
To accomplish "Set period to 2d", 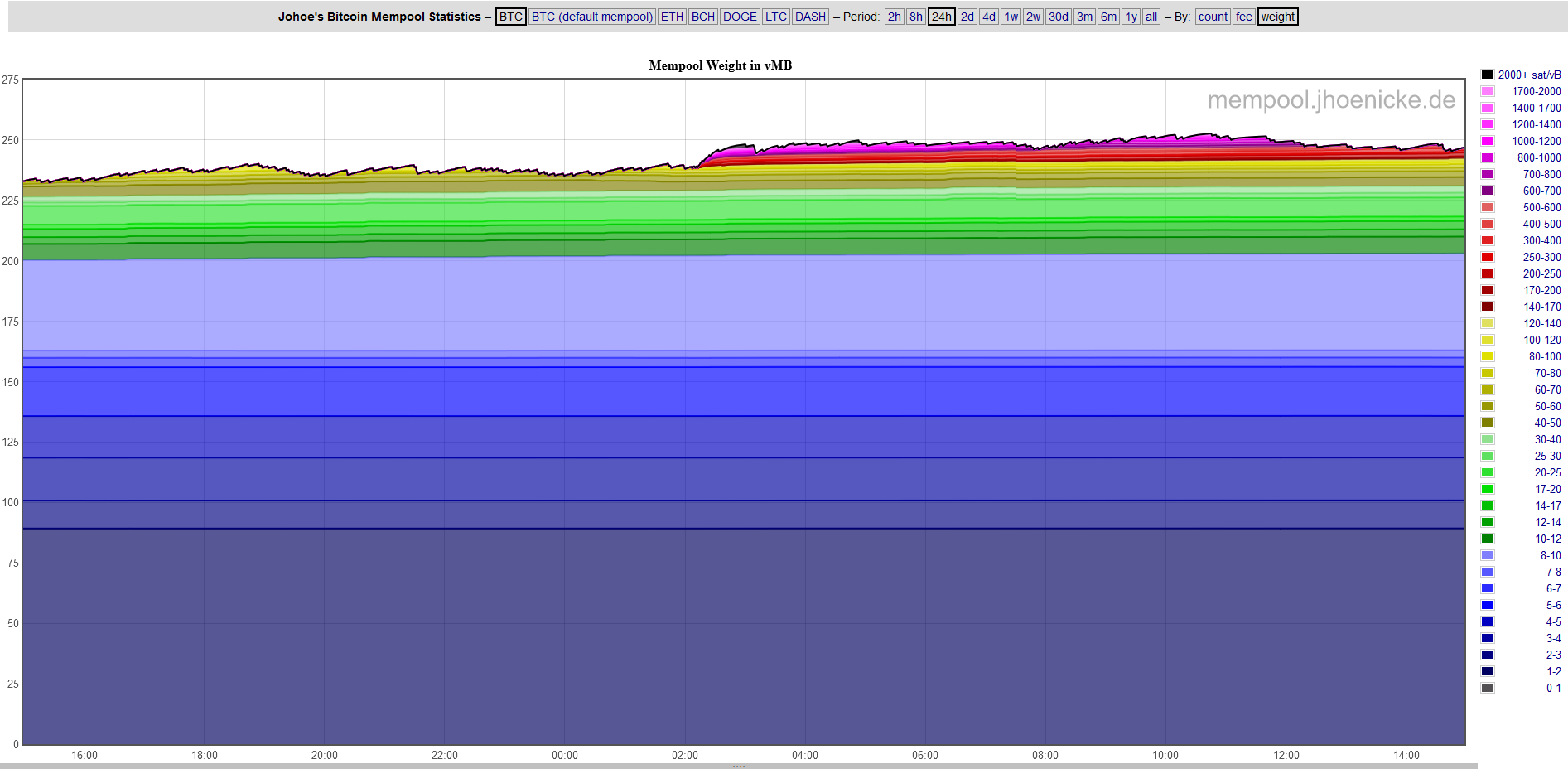I will click(x=967, y=17).
